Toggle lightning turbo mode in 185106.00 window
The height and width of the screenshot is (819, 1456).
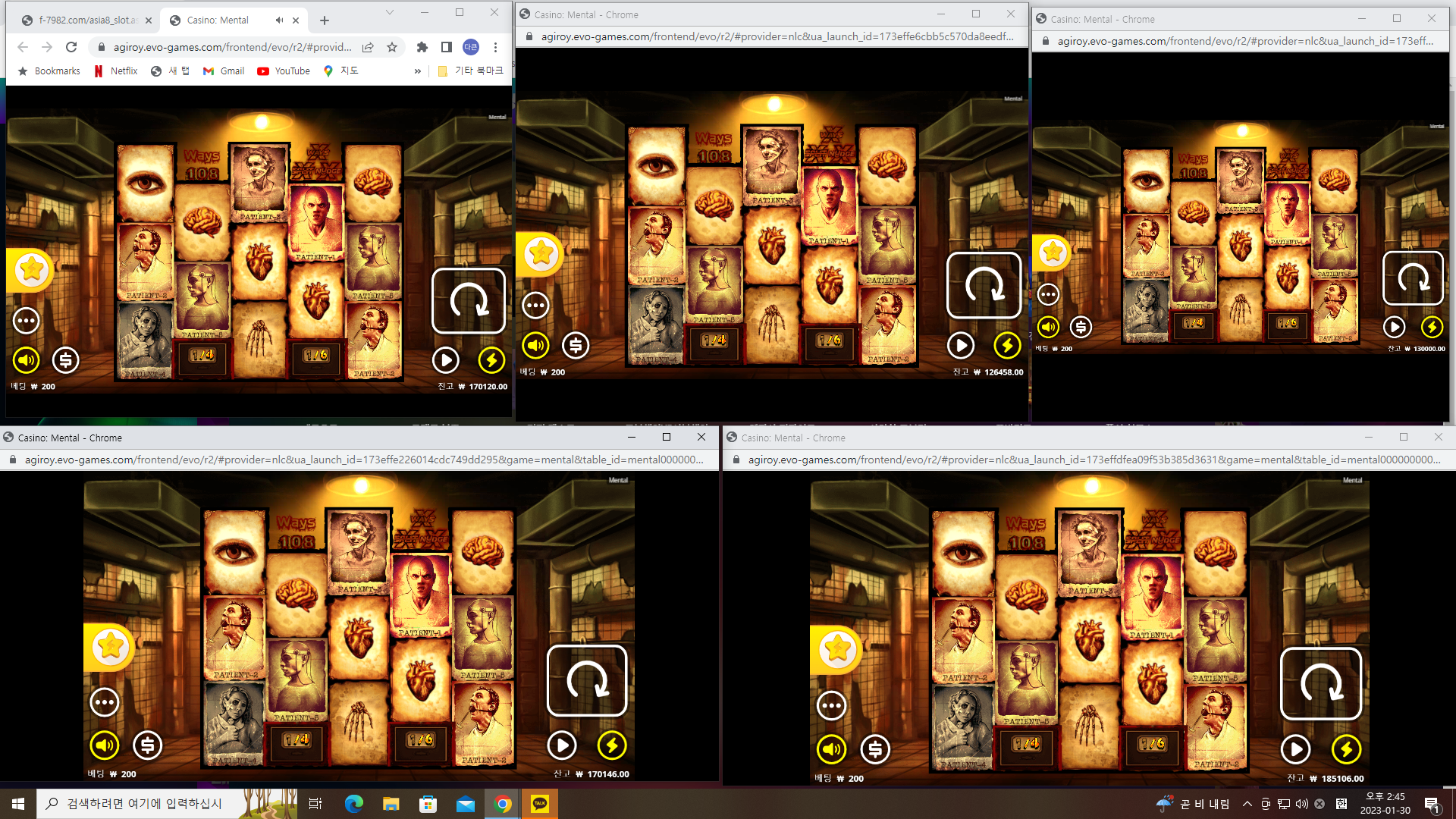pyautogui.click(x=1346, y=749)
